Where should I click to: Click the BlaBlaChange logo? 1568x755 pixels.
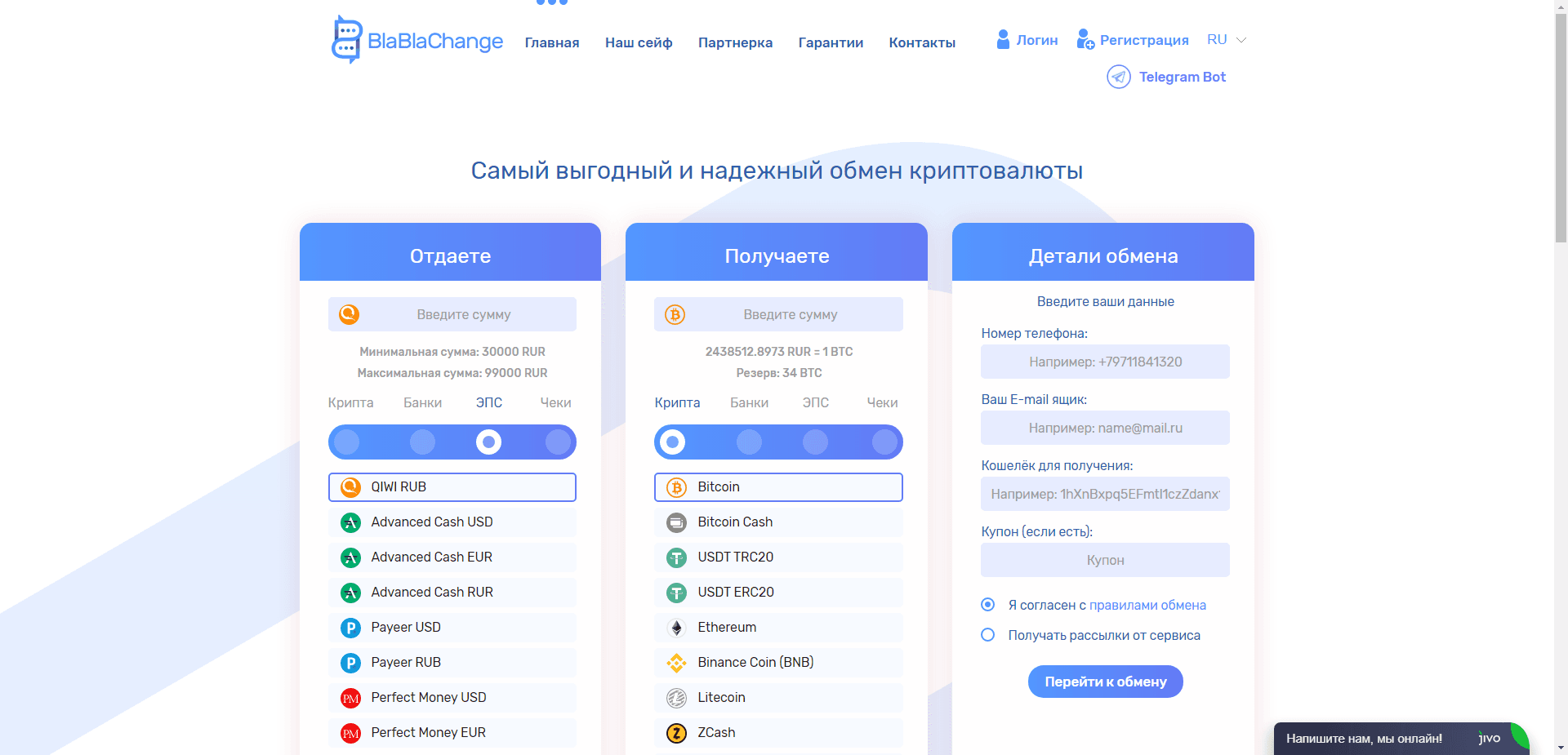coord(416,39)
